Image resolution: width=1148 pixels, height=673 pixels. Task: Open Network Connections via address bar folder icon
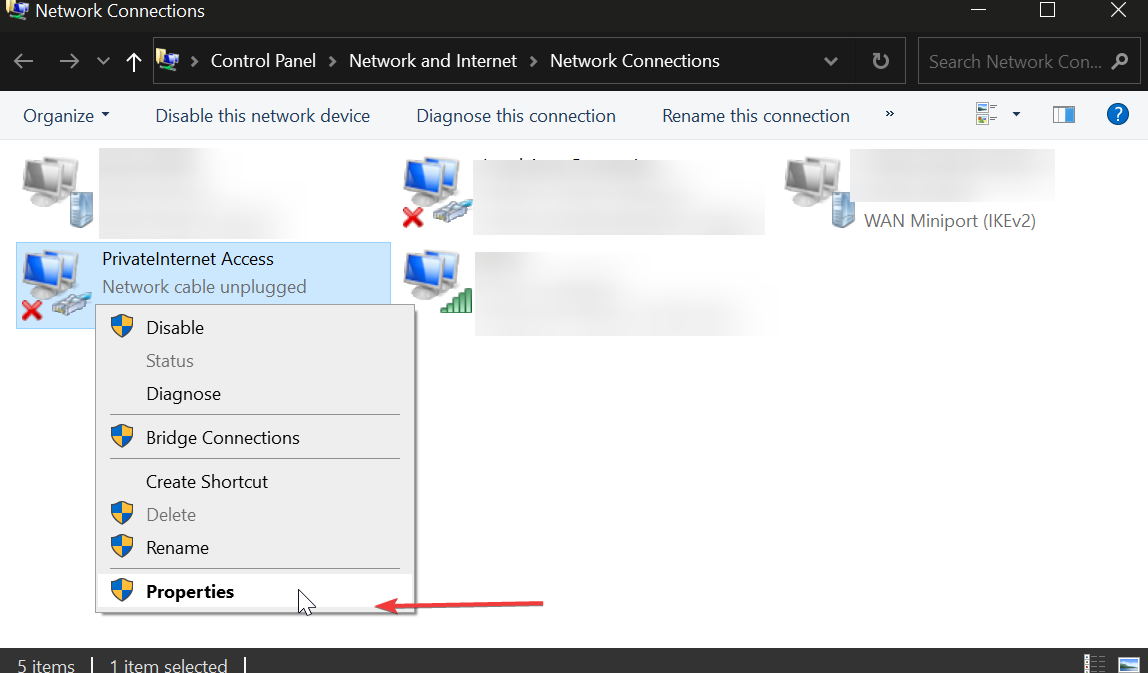(172, 60)
